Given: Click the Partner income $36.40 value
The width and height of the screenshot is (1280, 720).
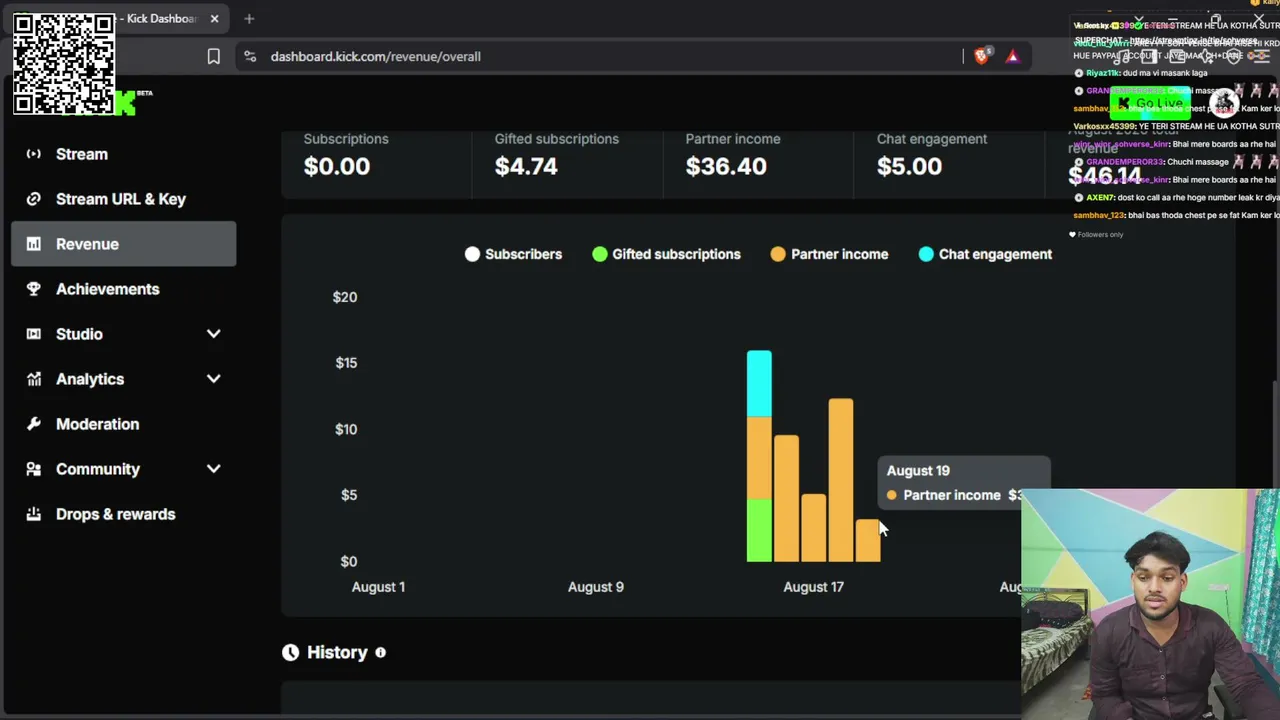Looking at the screenshot, I should [x=726, y=166].
